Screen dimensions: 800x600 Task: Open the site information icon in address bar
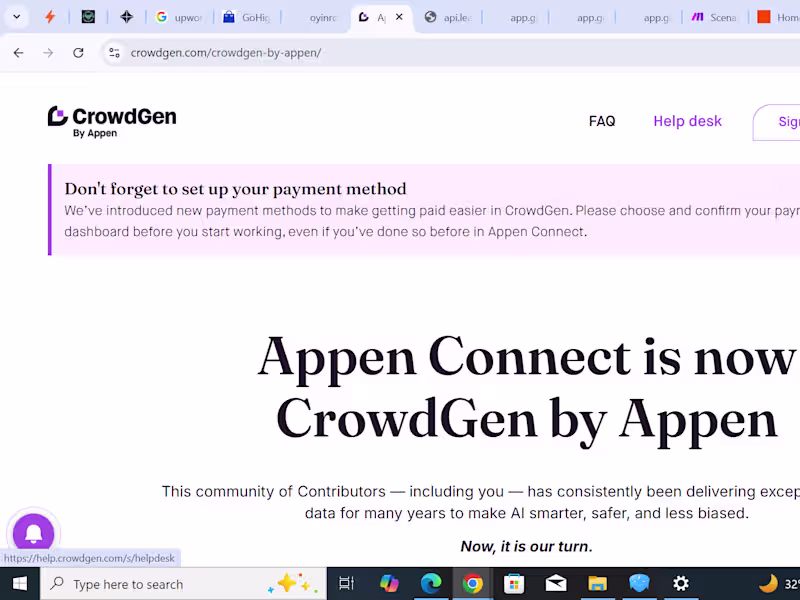click(x=114, y=53)
